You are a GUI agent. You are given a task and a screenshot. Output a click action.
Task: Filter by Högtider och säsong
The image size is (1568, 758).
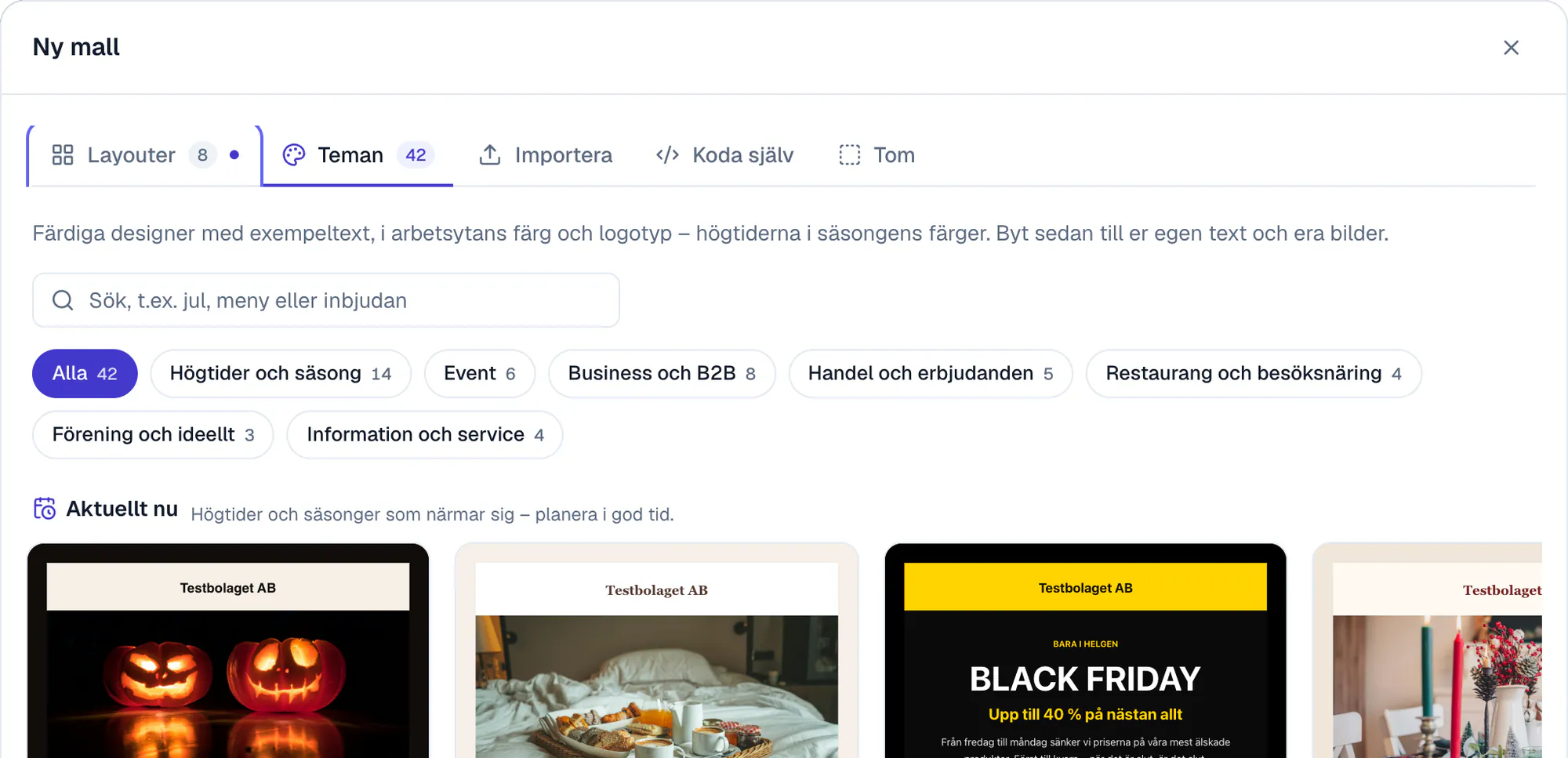[x=281, y=373]
